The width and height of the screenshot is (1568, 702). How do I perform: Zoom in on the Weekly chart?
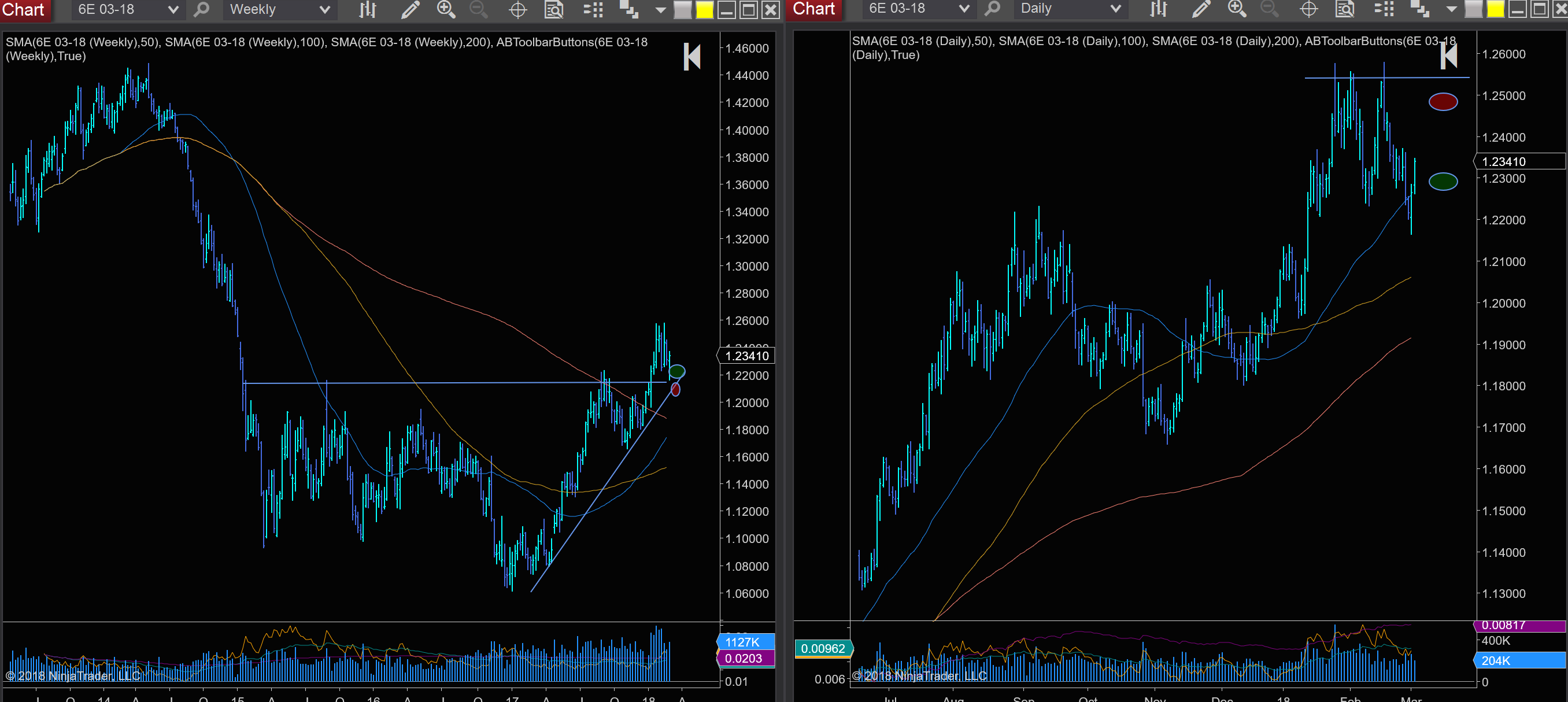coord(446,10)
